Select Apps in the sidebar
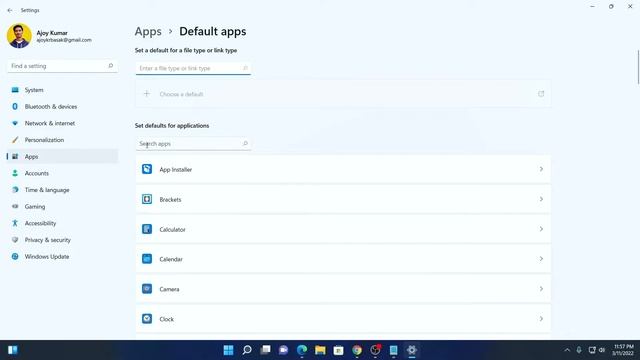Viewport: 640px width, 360px height. point(62,157)
